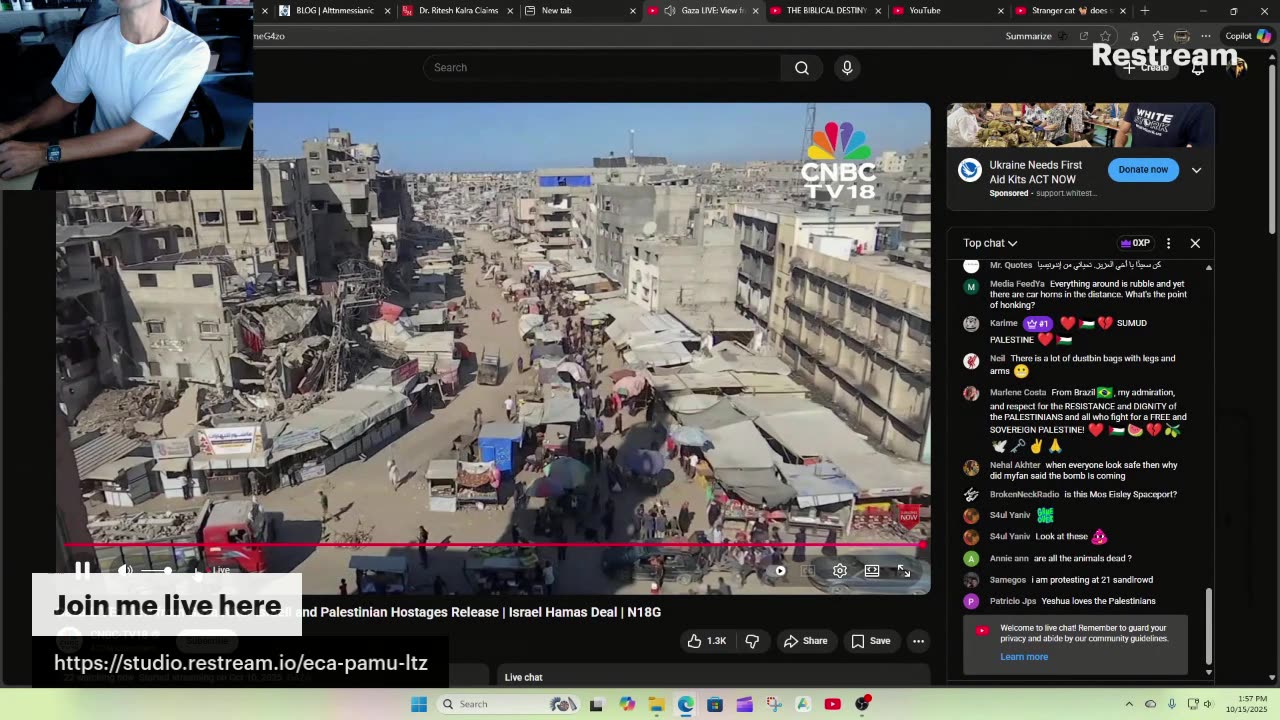The image size is (1280, 720).
Task: Open Learn more link in chat notice
Action: tap(1024, 657)
